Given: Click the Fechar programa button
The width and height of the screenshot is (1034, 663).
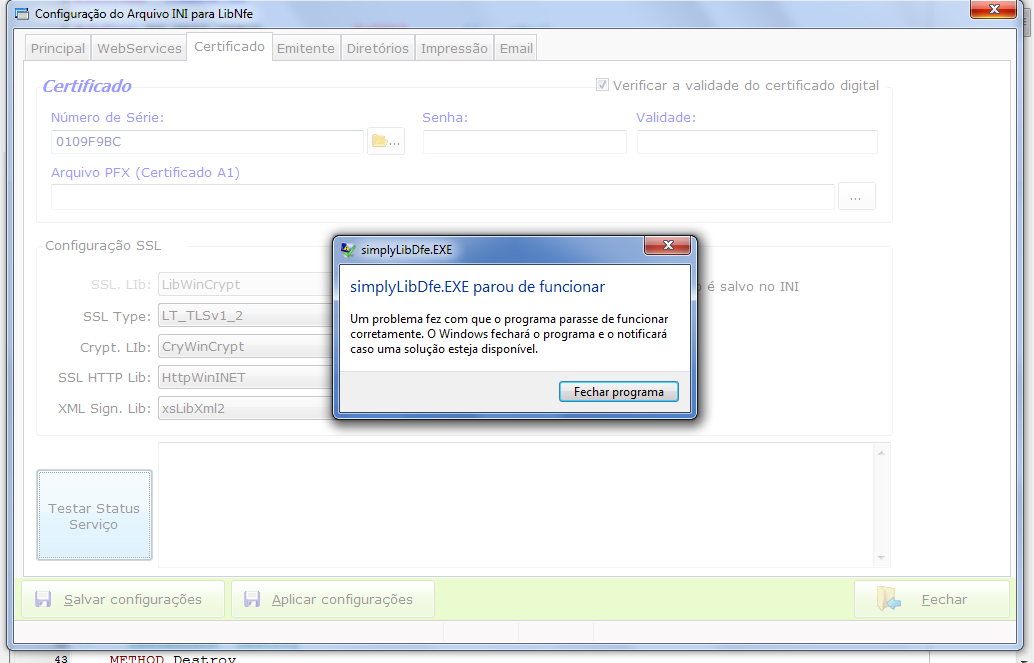Looking at the screenshot, I should point(619,392).
